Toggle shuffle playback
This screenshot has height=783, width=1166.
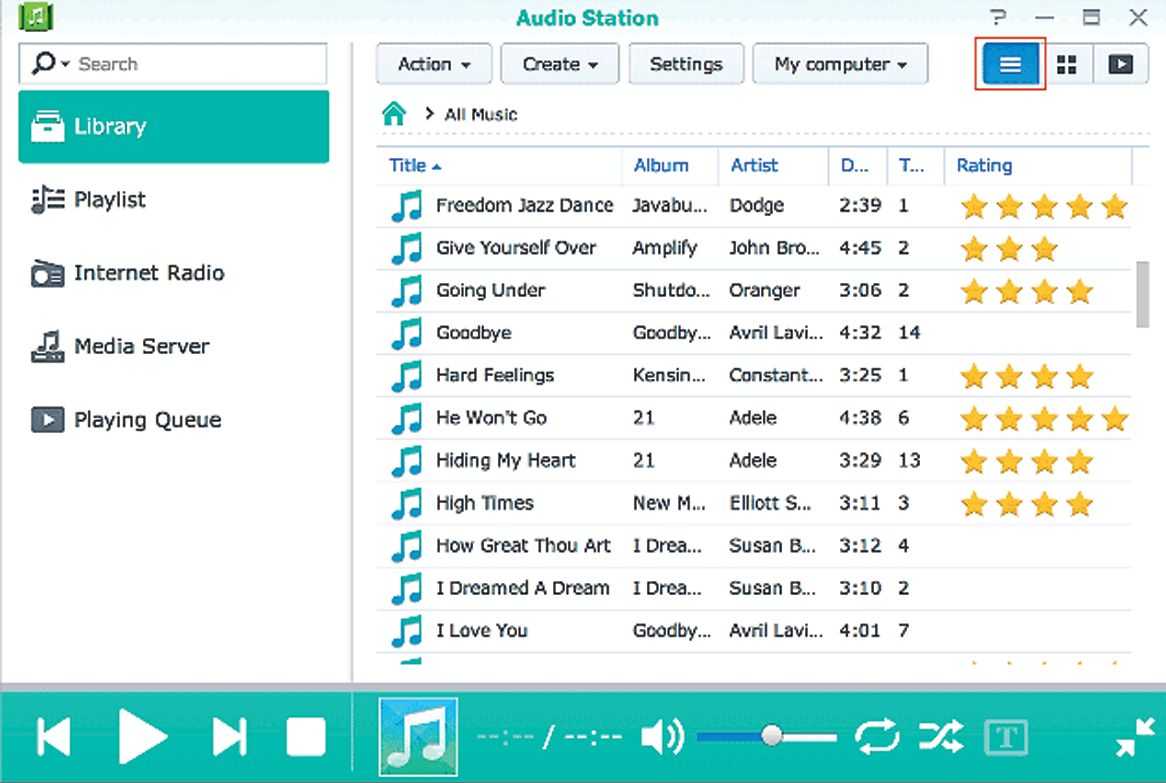pyautogui.click(x=941, y=738)
